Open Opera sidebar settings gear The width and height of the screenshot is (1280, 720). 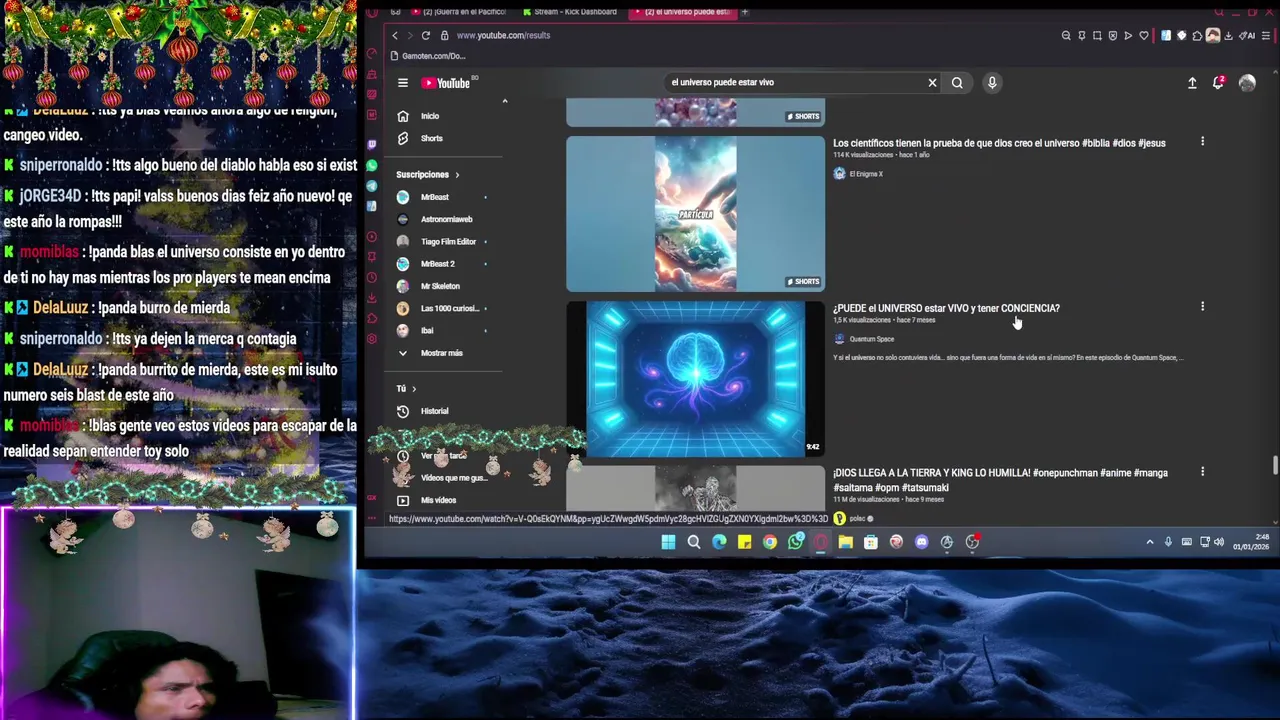(x=372, y=339)
